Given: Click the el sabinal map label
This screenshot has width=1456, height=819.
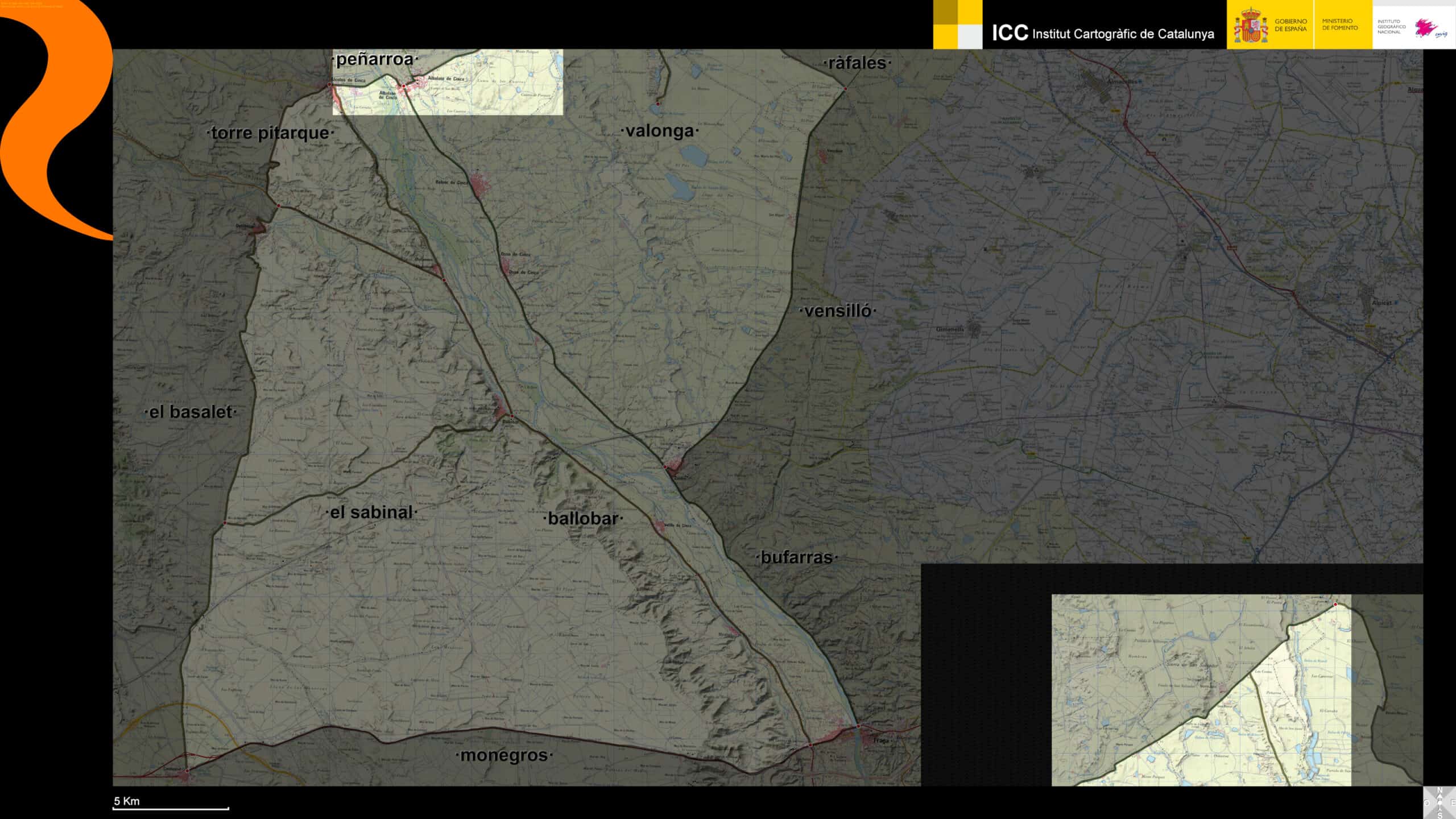Looking at the screenshot, I should click(371, 512).
